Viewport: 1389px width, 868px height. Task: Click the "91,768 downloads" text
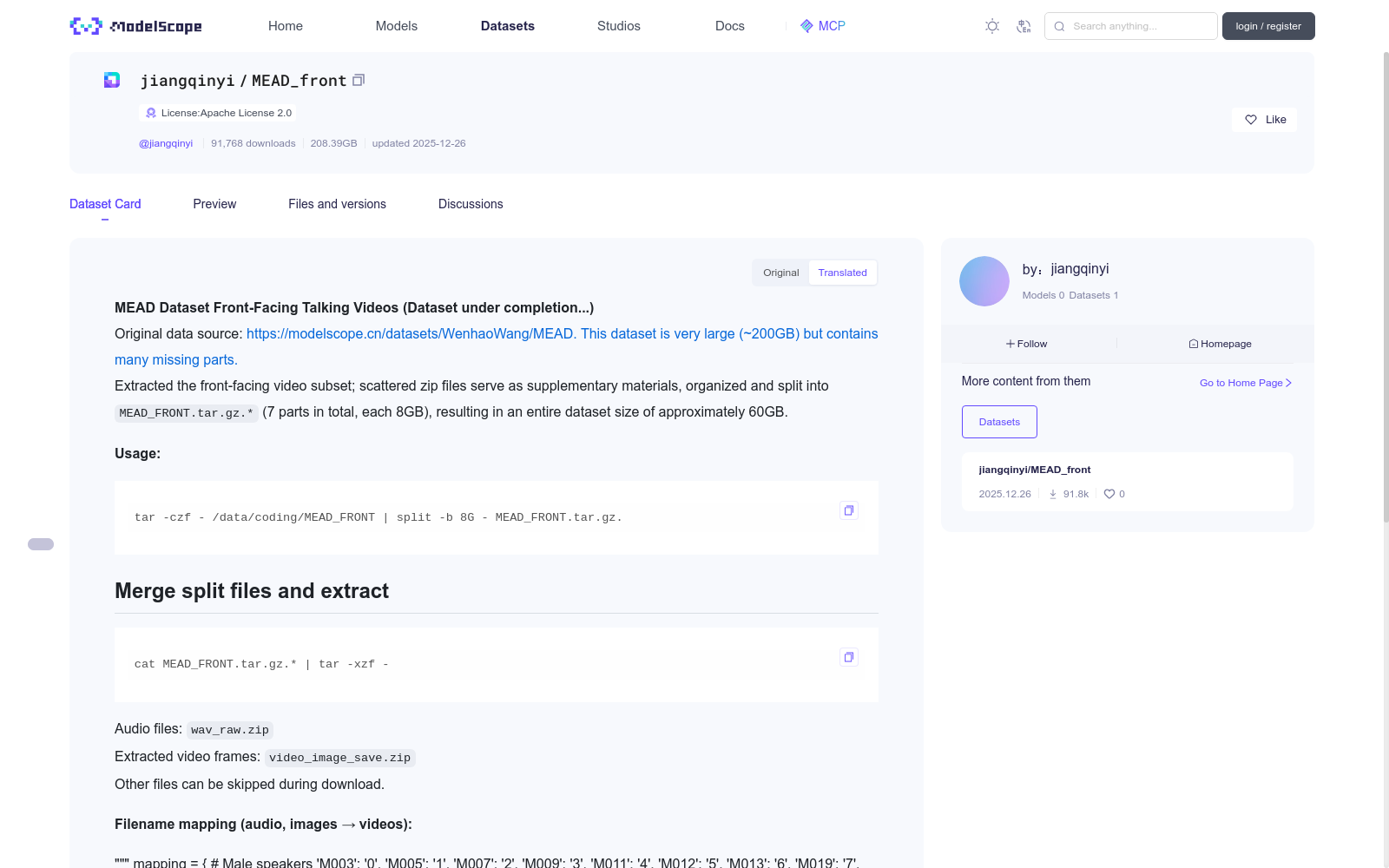pyautogui.click(x=253, y=143)
